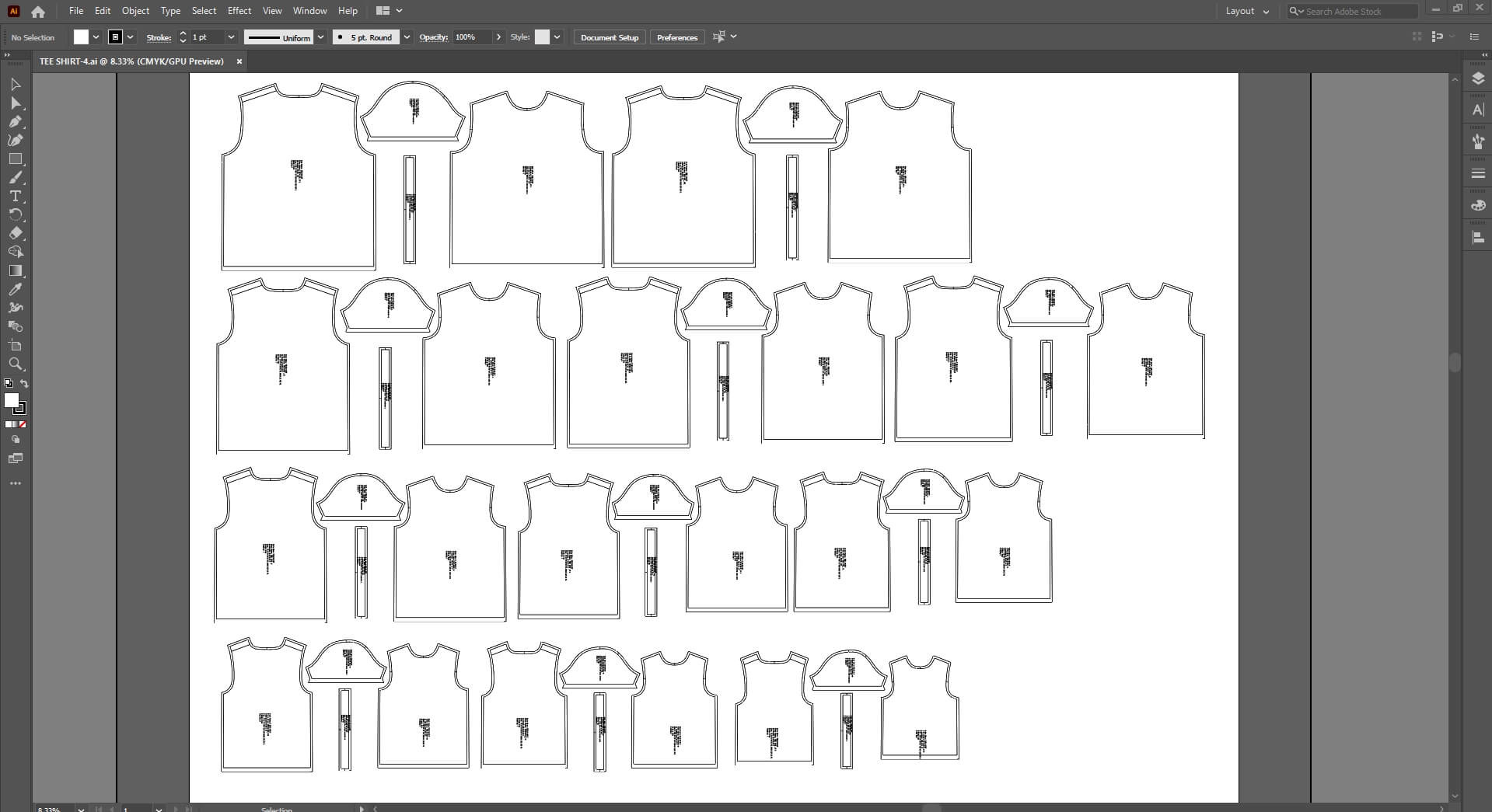Image resolution: width=1492 pixels, height=812 pixels.
Task: Click the Preferences button
Action: coord(677,37)
